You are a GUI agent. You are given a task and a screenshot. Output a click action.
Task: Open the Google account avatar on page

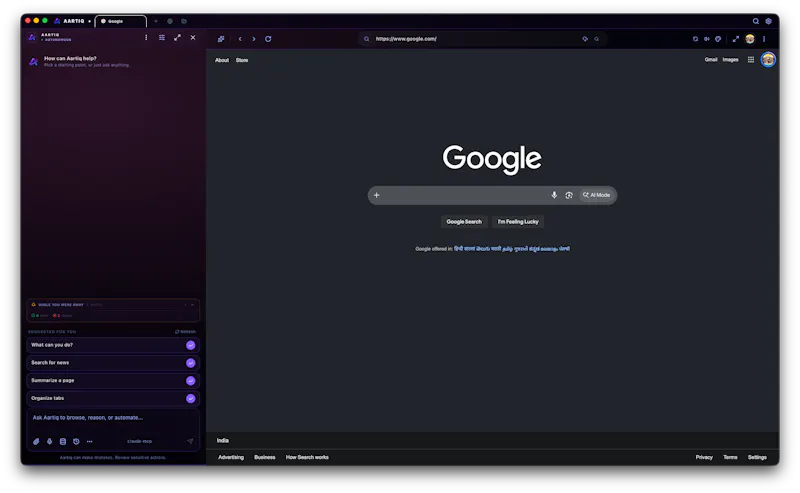[768, 60]
